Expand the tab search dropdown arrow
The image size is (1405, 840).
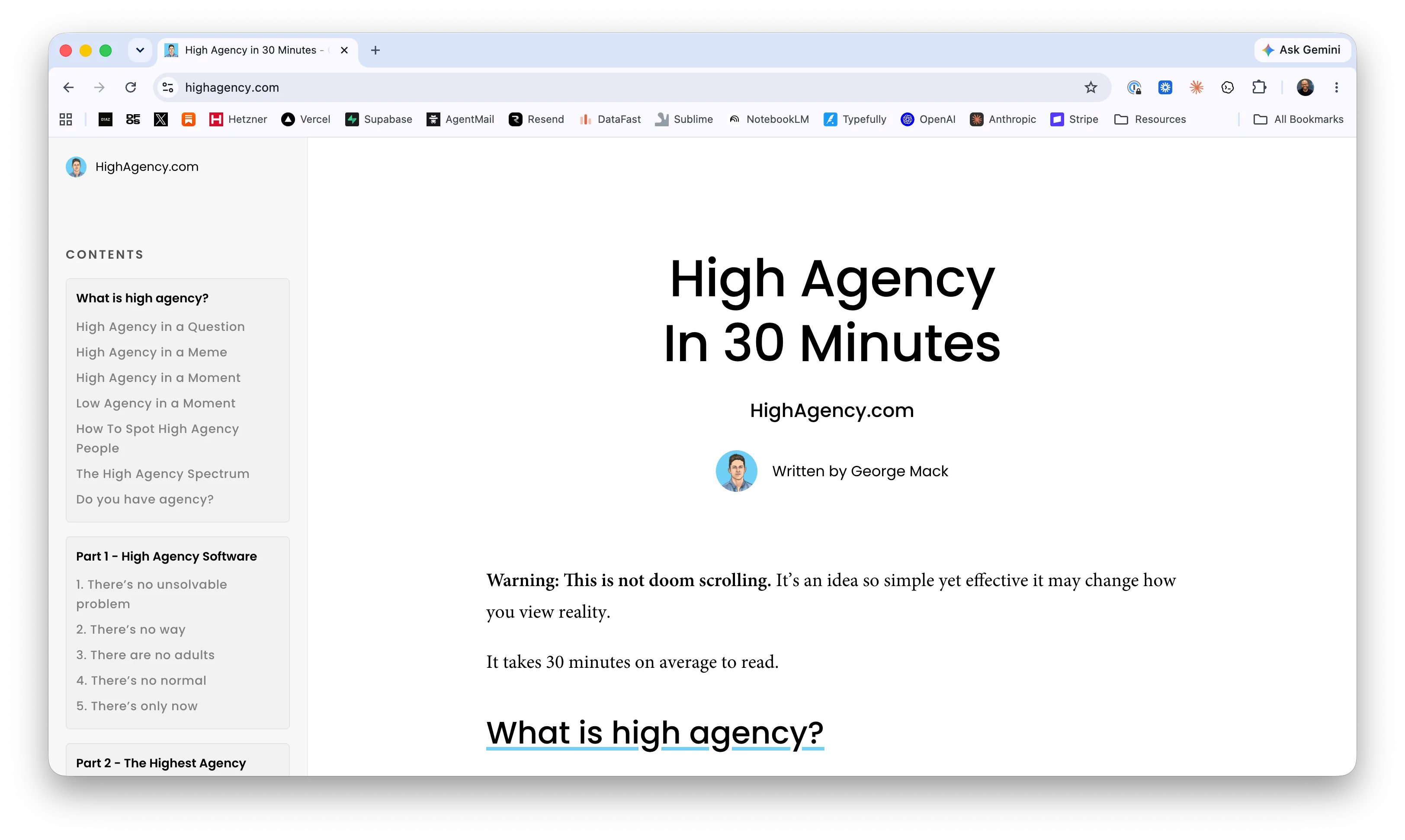(x=140, y=50)
